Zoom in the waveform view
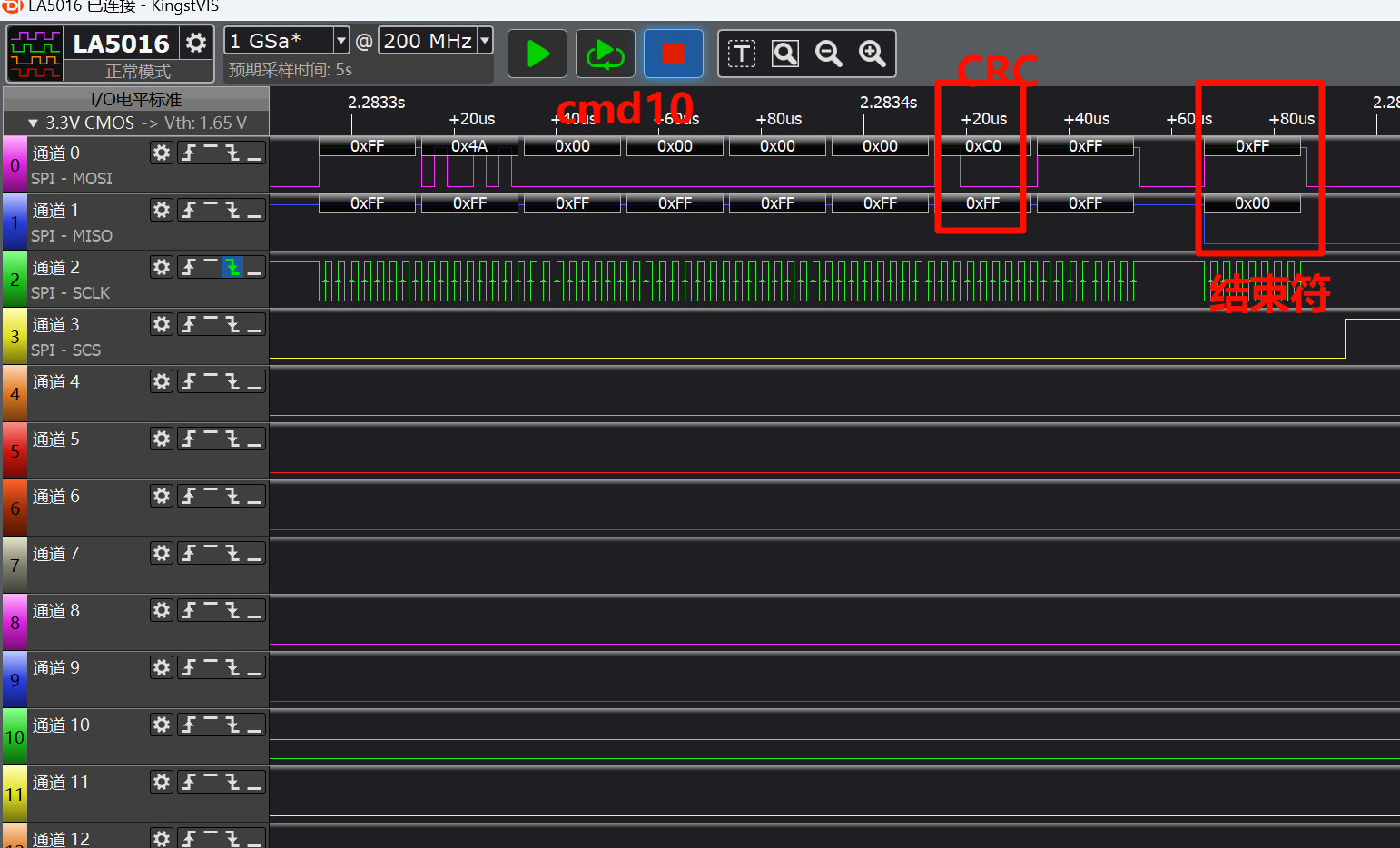The image size is (1400, 848). click(872, 54)
